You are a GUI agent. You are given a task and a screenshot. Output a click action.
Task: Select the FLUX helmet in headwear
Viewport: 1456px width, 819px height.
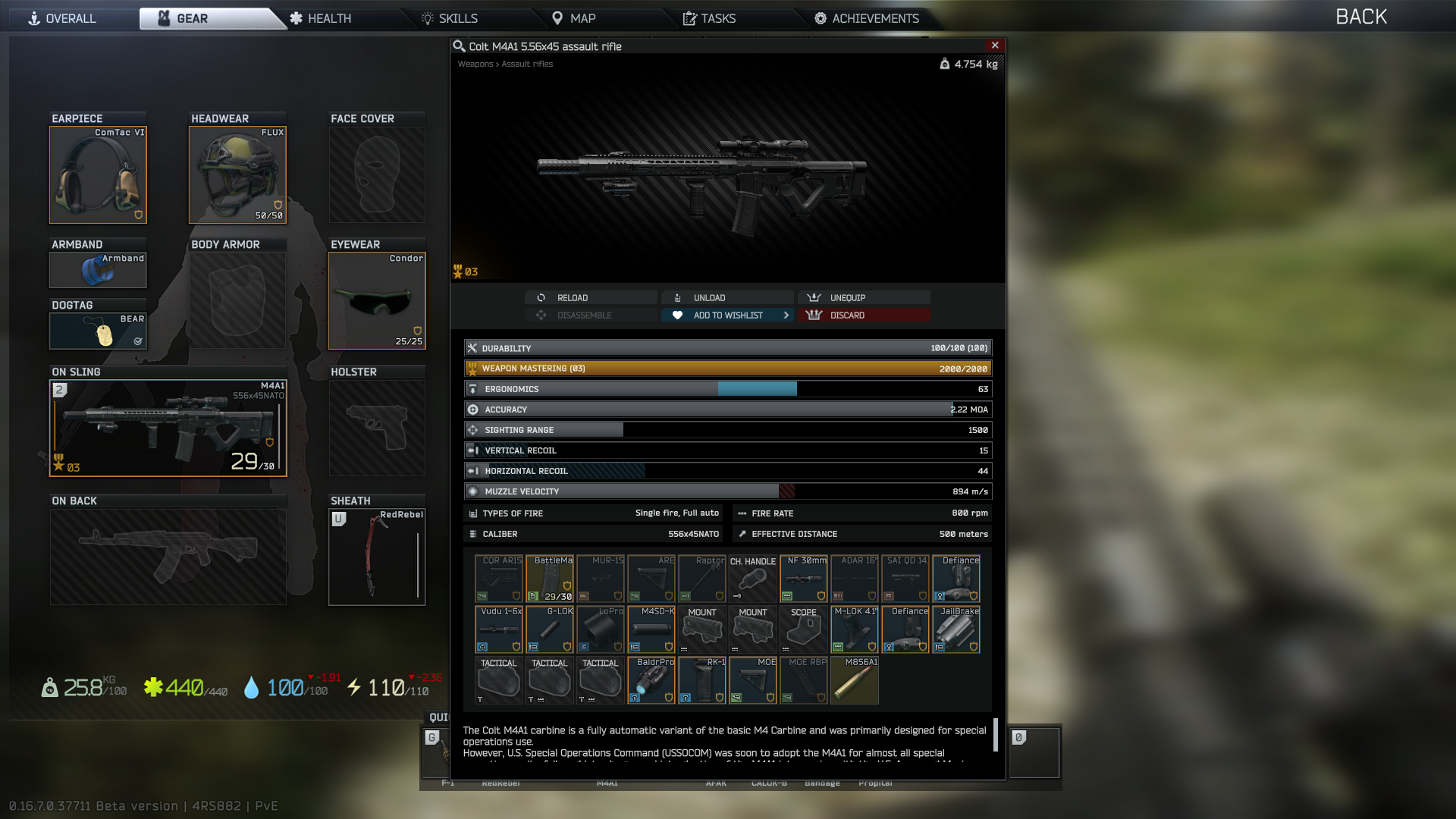[237, 175]
